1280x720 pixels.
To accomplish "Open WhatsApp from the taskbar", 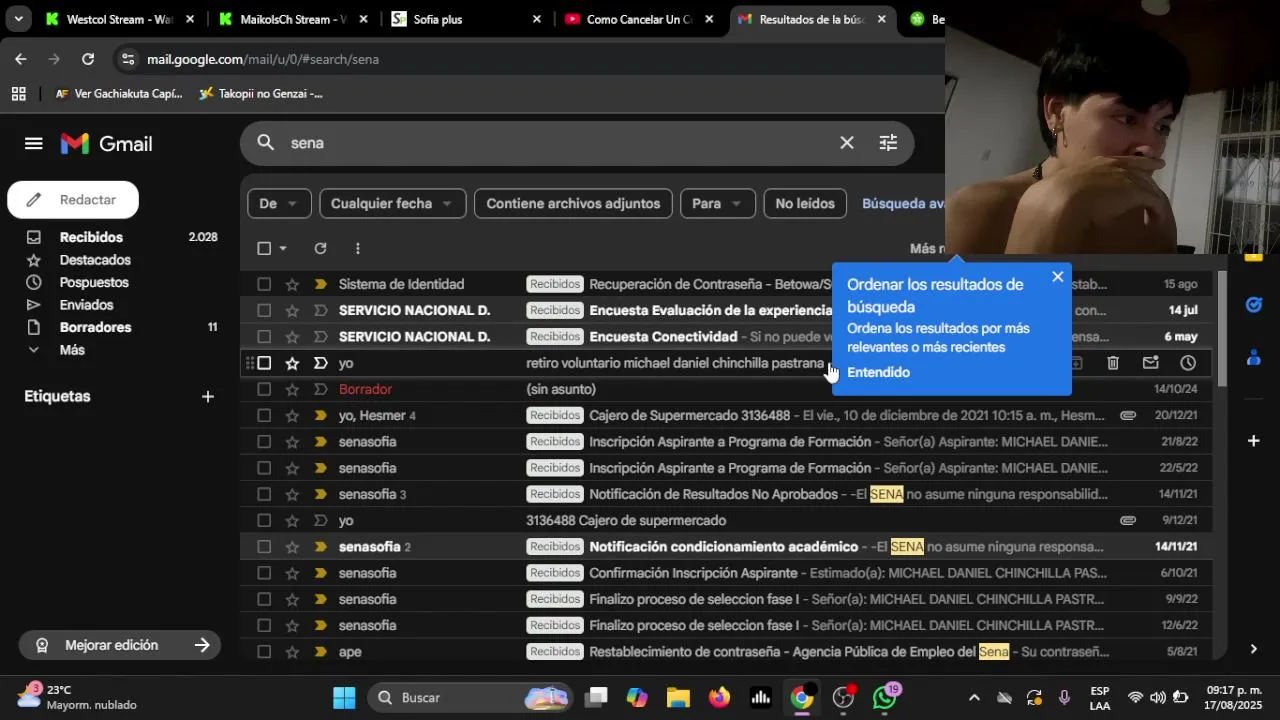I will (884, 697).
